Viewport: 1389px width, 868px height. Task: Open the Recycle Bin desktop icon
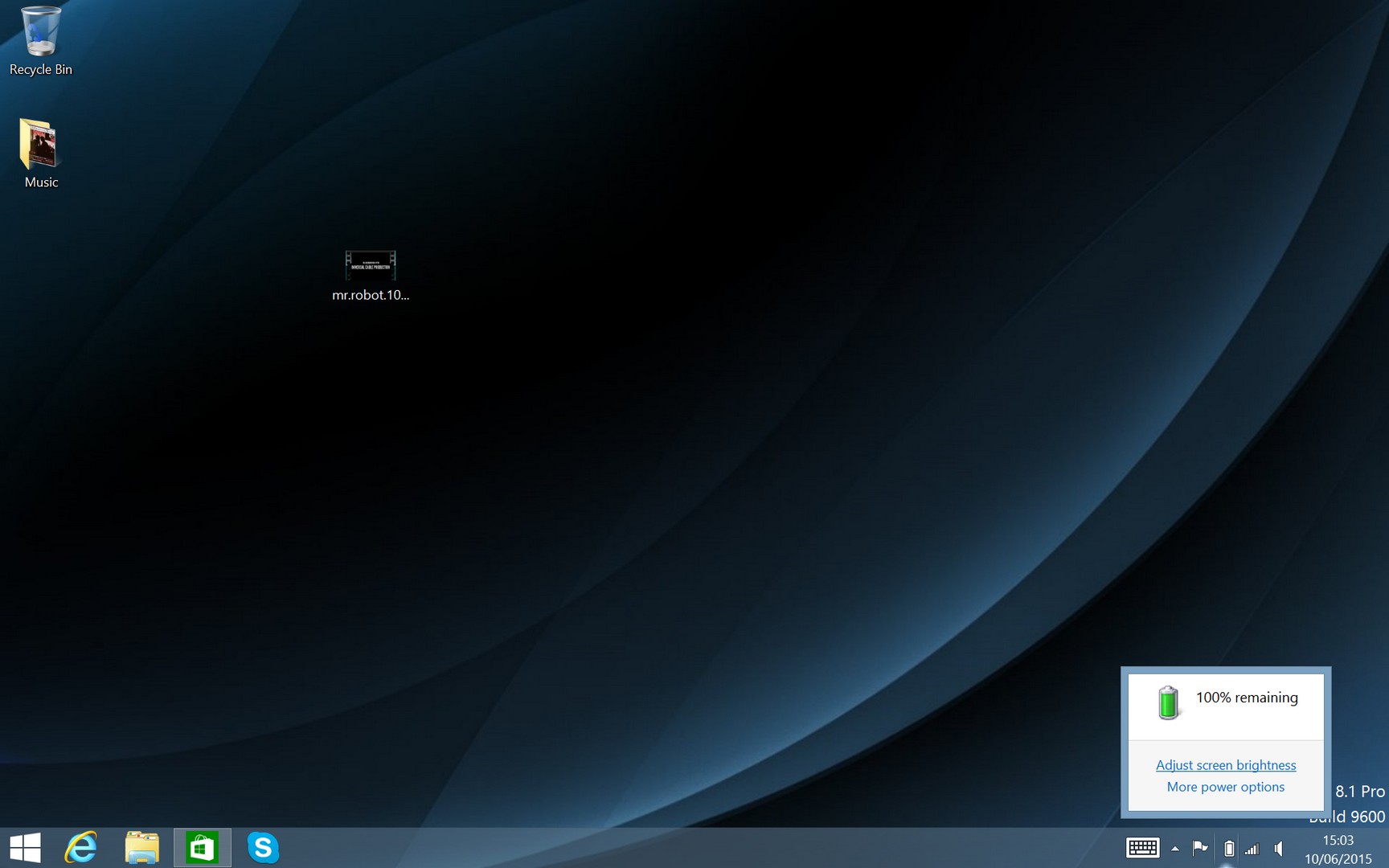click(40, 40)
